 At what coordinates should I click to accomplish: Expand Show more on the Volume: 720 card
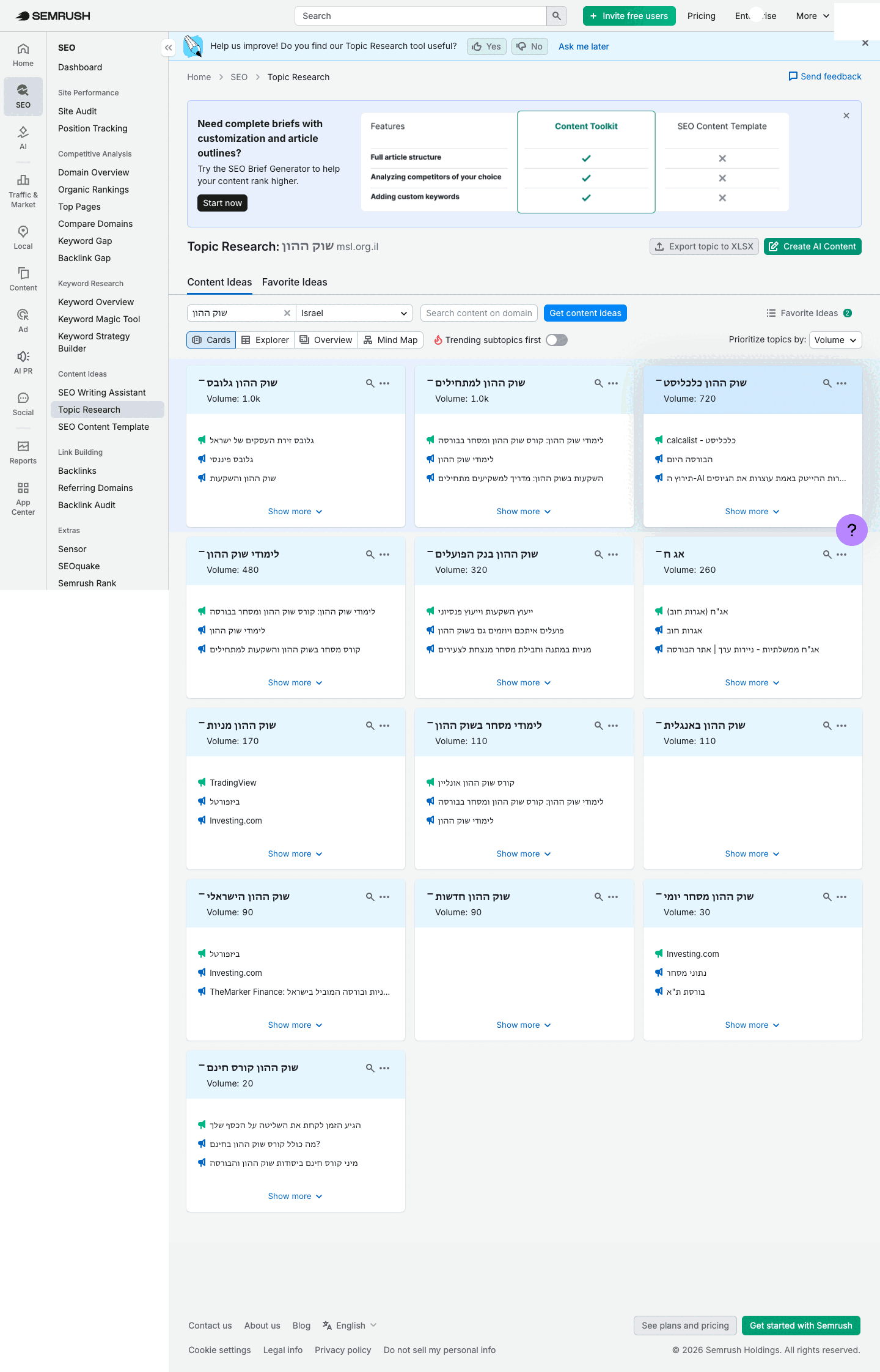pos(752,512)
